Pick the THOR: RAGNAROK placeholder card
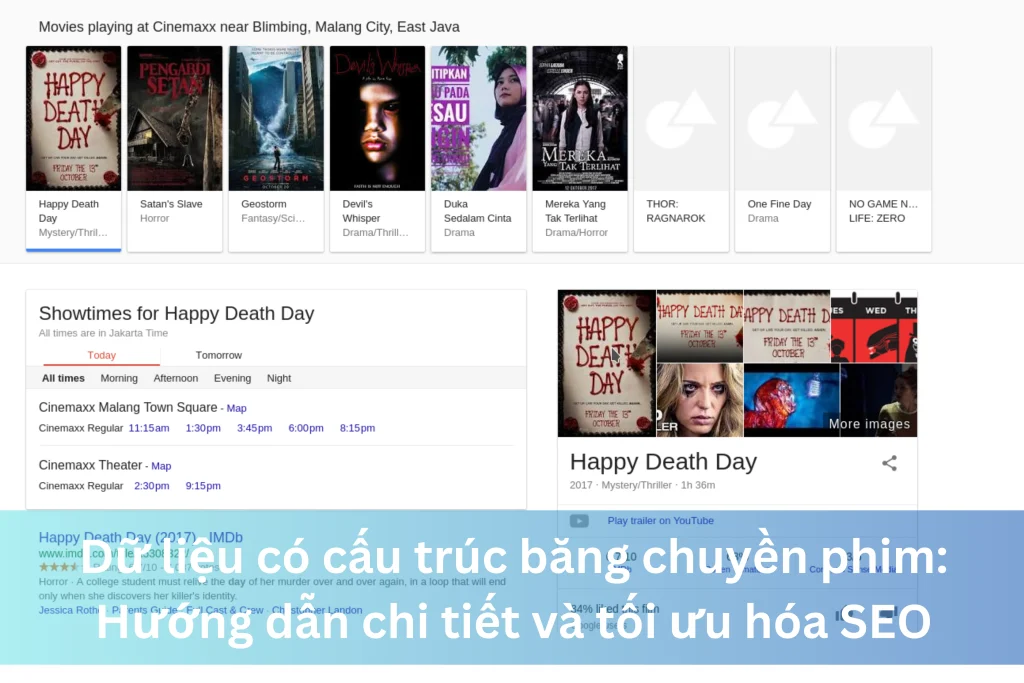This screenshot has height=683, width=1024. point(681,148)
